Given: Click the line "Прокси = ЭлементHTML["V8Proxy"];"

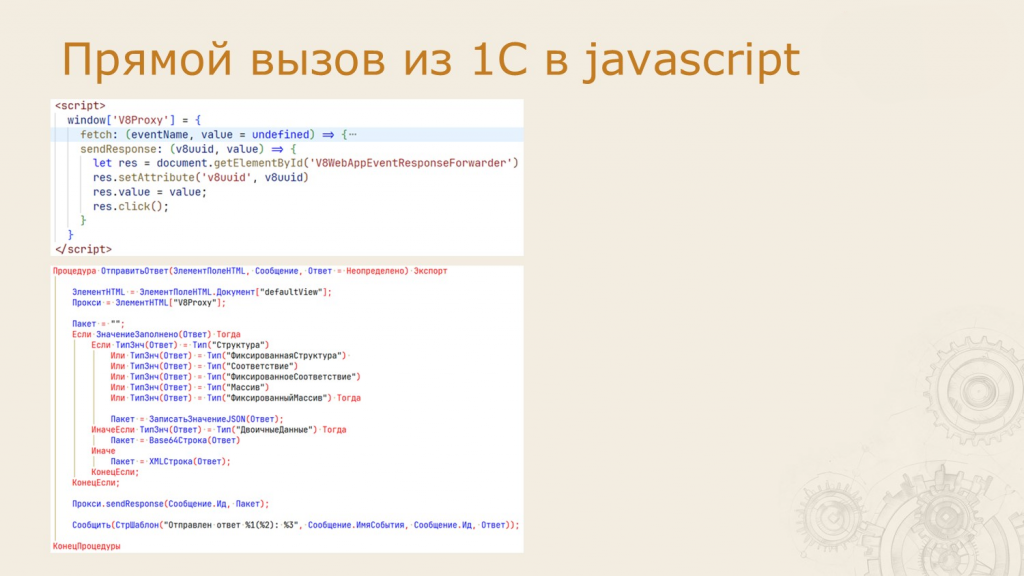Looking at the screenshot, I should tap(149, 302).
